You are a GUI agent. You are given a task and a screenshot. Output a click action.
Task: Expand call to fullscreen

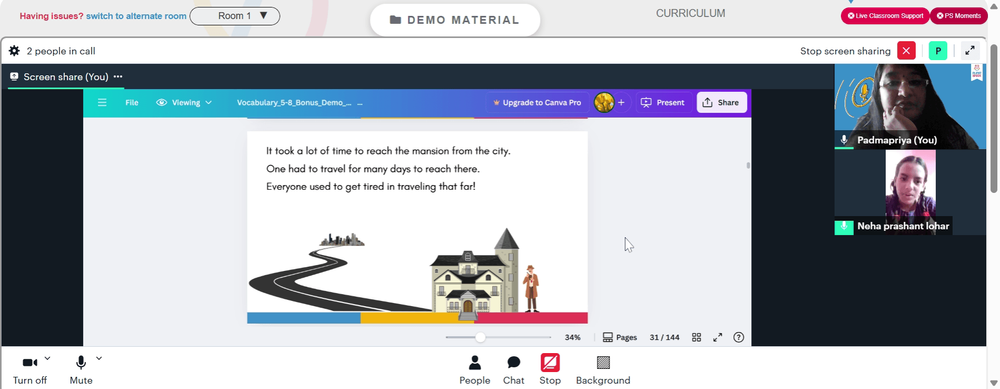(x=970, y=51)
